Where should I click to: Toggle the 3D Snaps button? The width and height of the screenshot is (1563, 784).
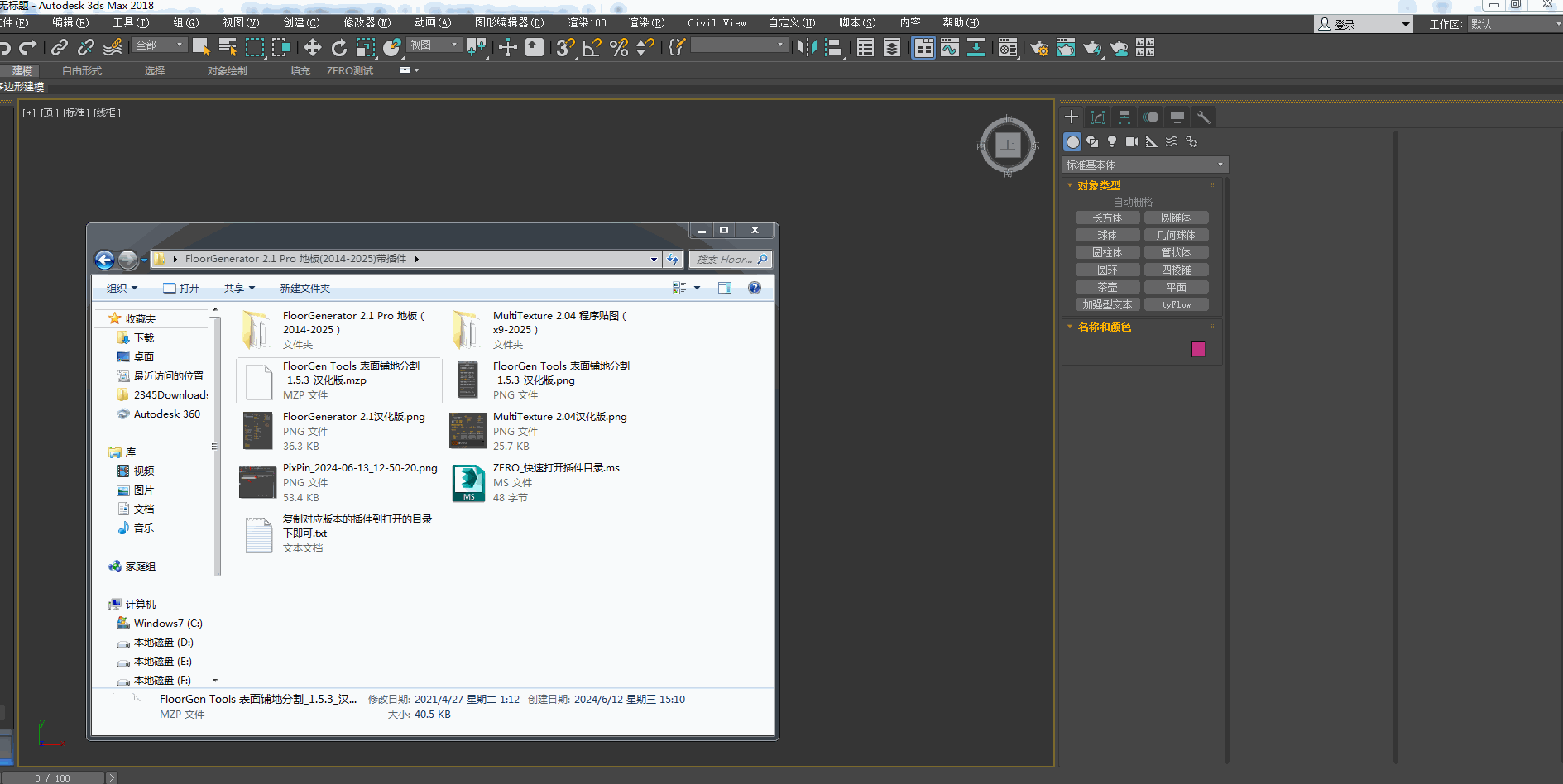565,48
